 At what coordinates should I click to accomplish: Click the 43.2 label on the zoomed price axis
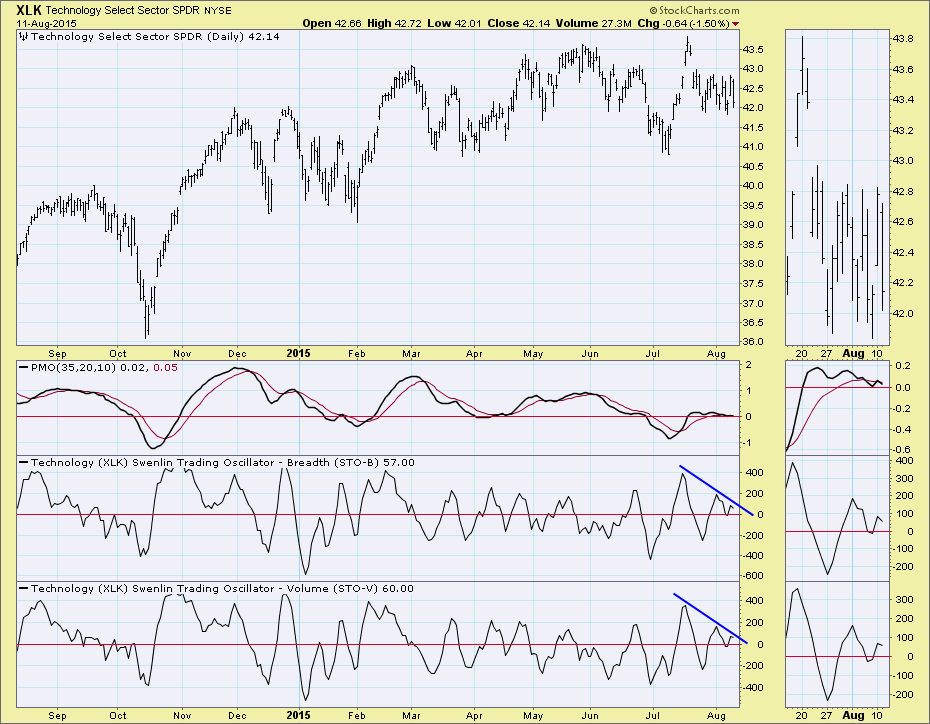pos(903,130)
